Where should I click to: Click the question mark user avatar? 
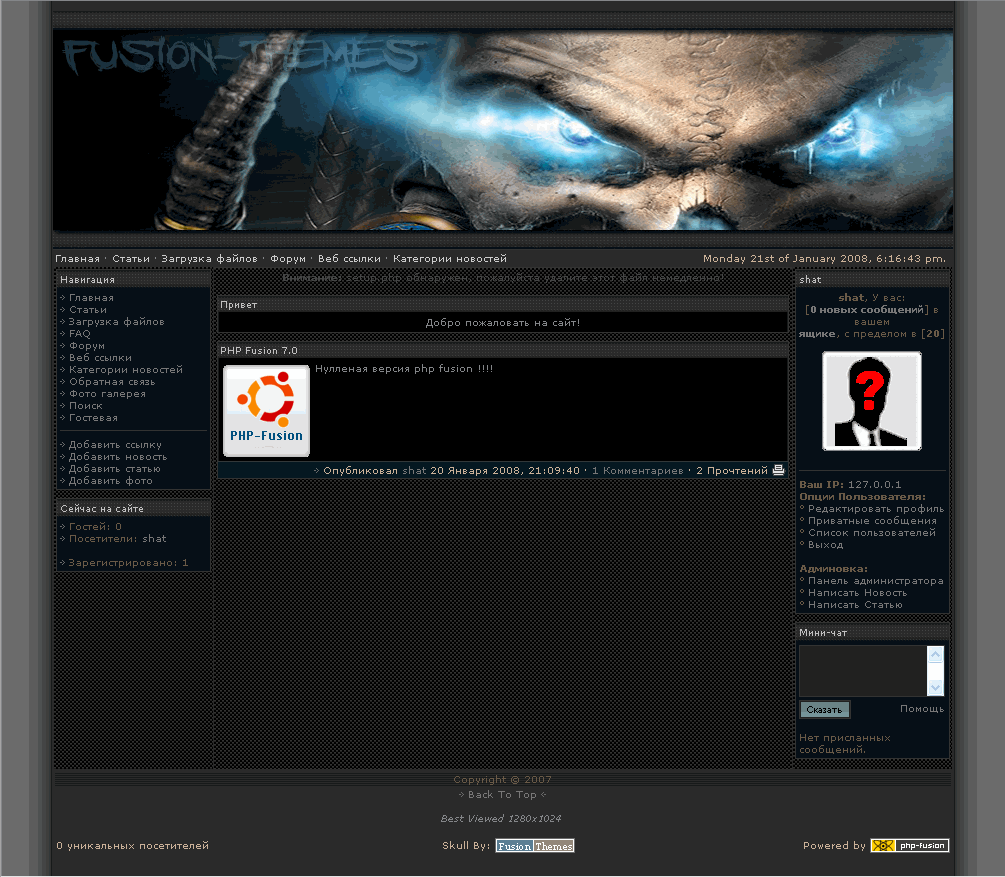(871, 401)
